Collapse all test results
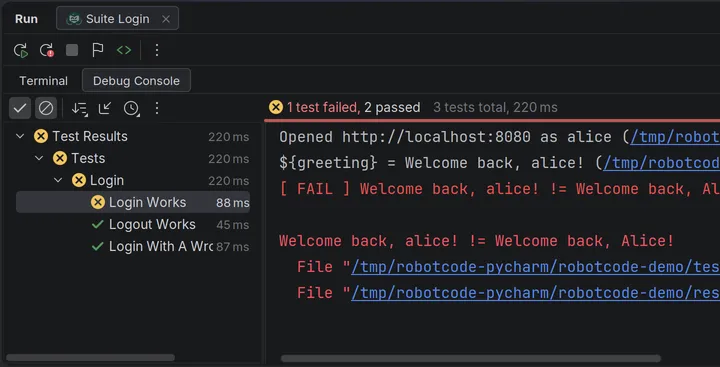This screenshot has height=367, width=720. point(105,108)
